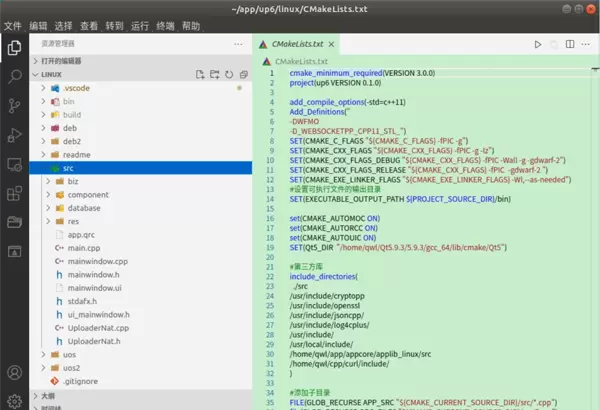
Task: Open the 终端 menu
Action: pos(165,25)
